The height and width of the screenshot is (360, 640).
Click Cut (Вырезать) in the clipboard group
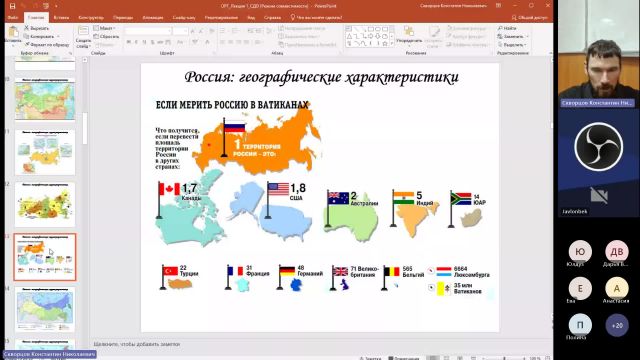coord(36,28)
